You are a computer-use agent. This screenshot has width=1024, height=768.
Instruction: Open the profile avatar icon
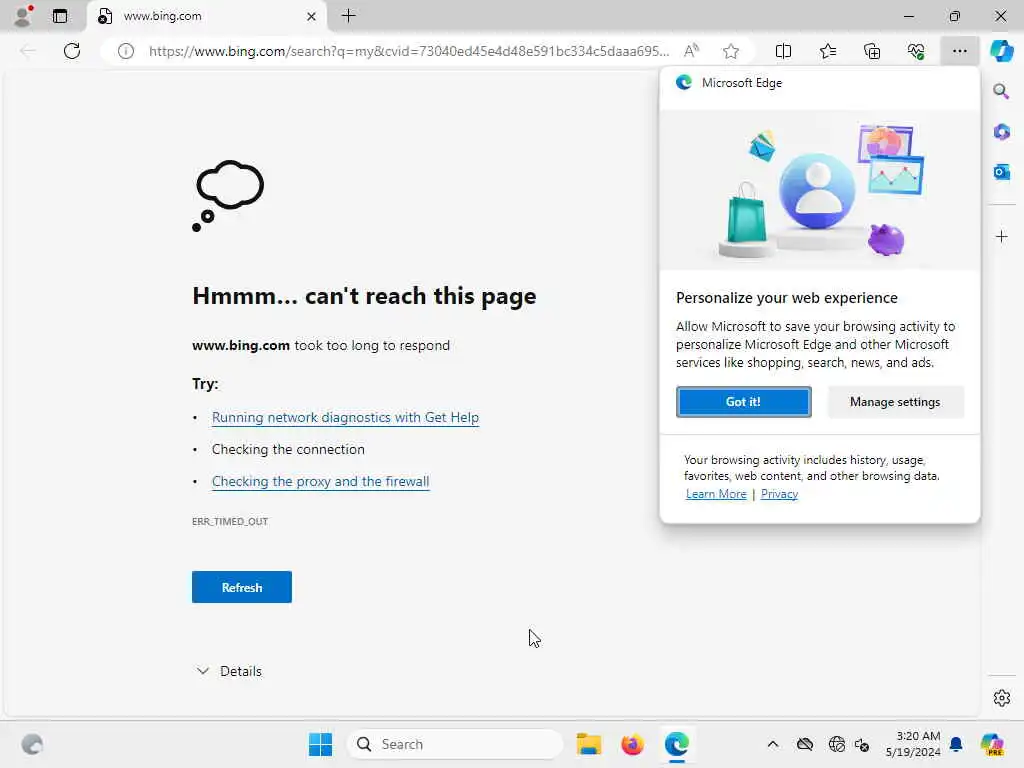[24, 16]
